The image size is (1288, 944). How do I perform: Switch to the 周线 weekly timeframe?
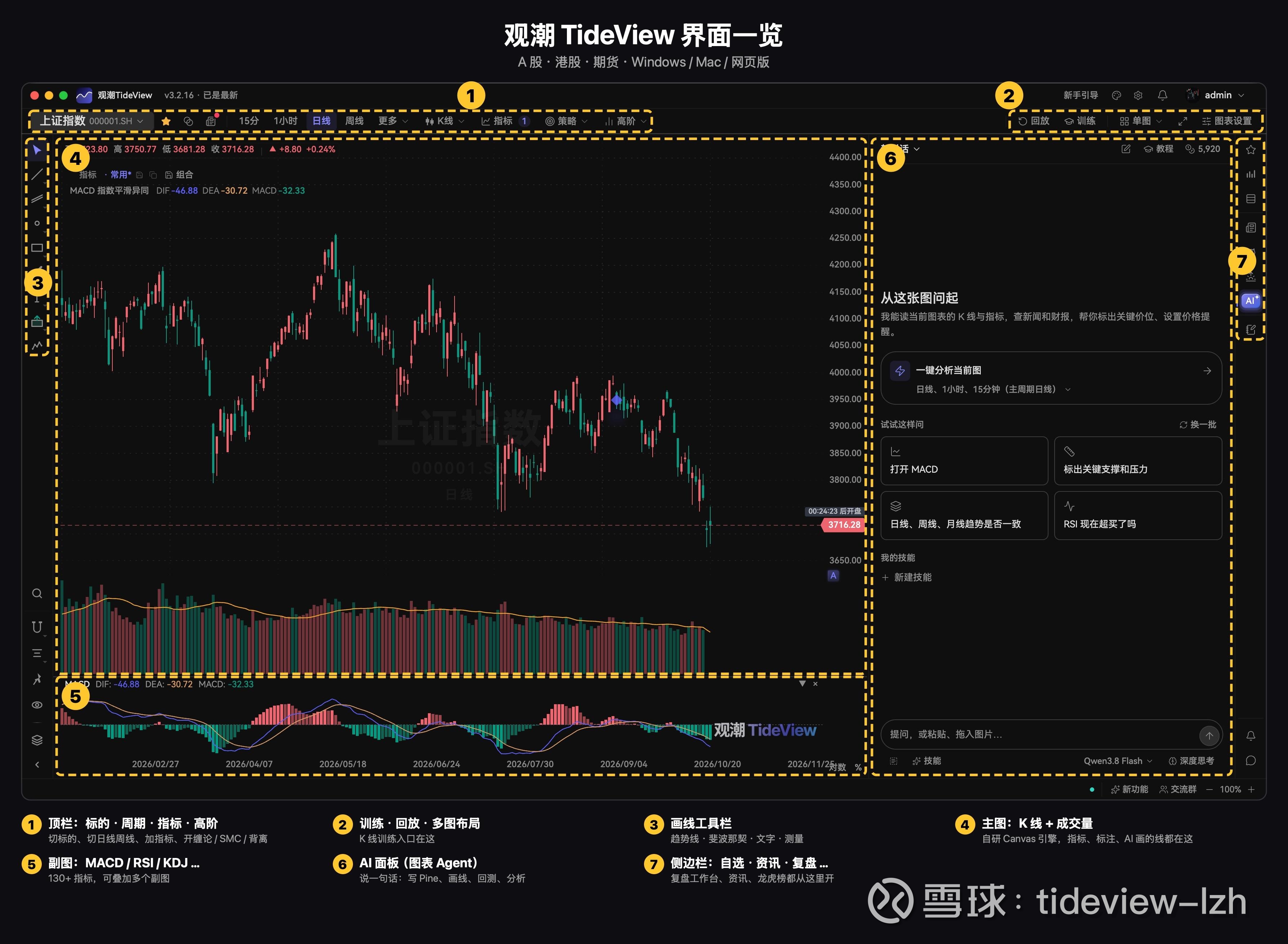354,121
